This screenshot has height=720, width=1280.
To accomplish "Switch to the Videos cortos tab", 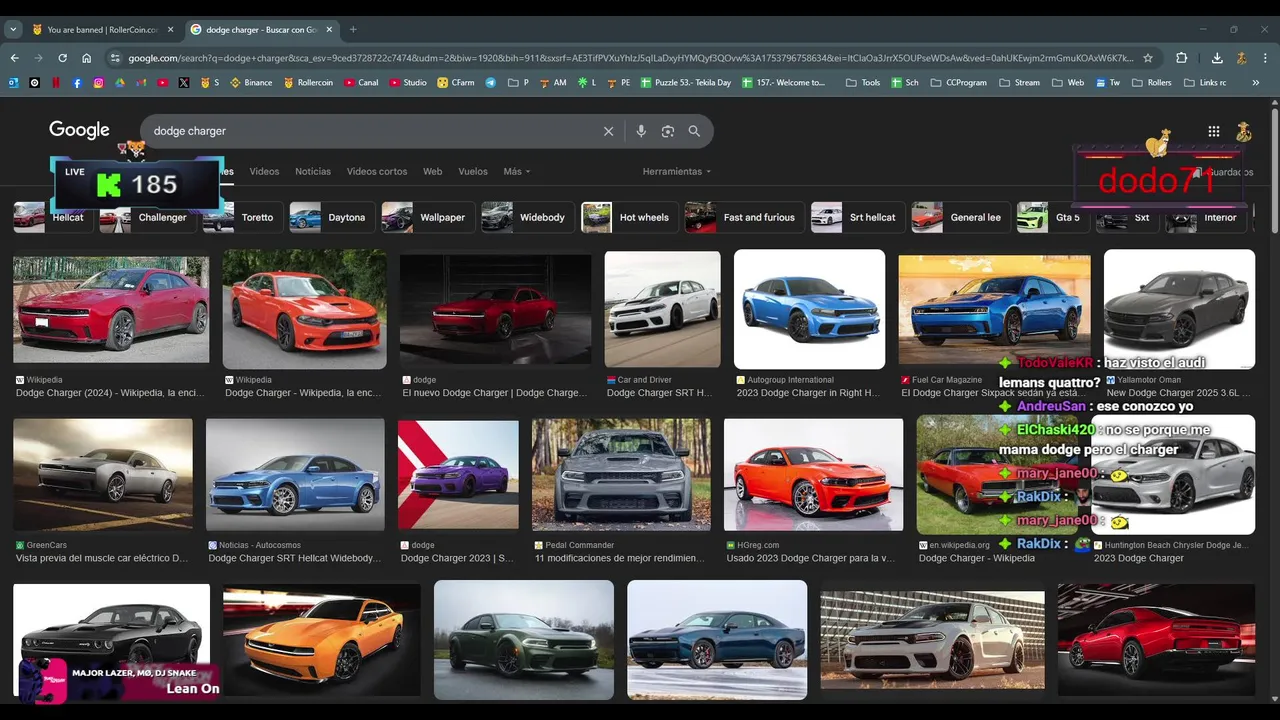I will [x=377, y=171].
